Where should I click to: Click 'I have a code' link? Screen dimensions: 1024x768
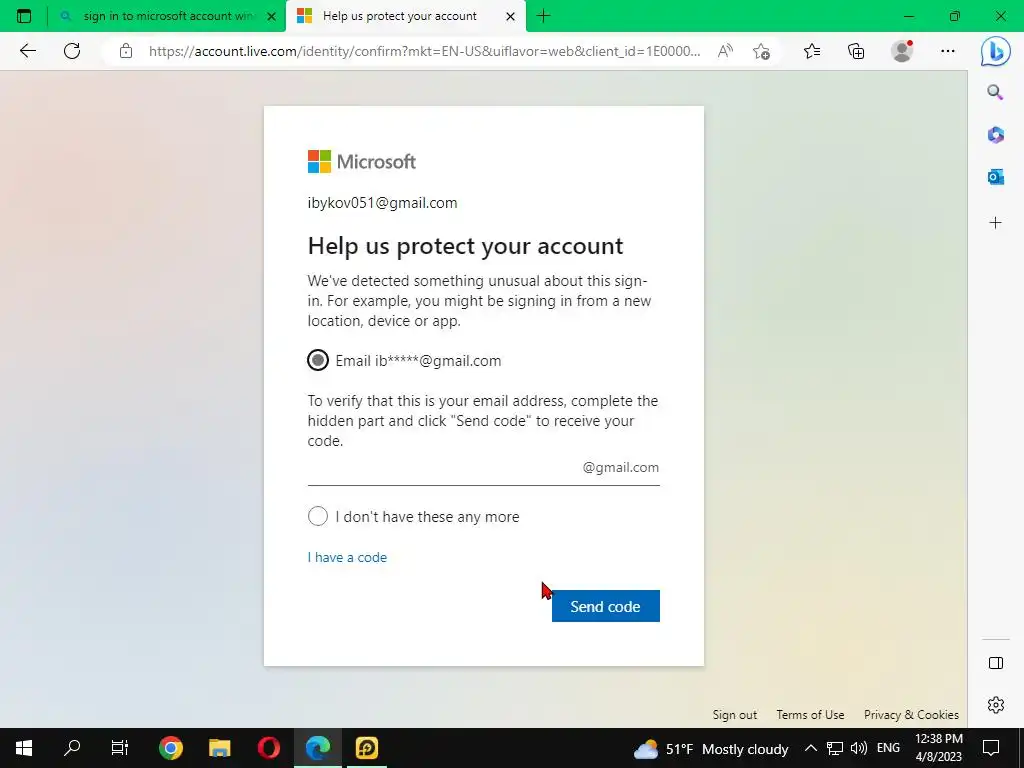(x=347, y=557)
